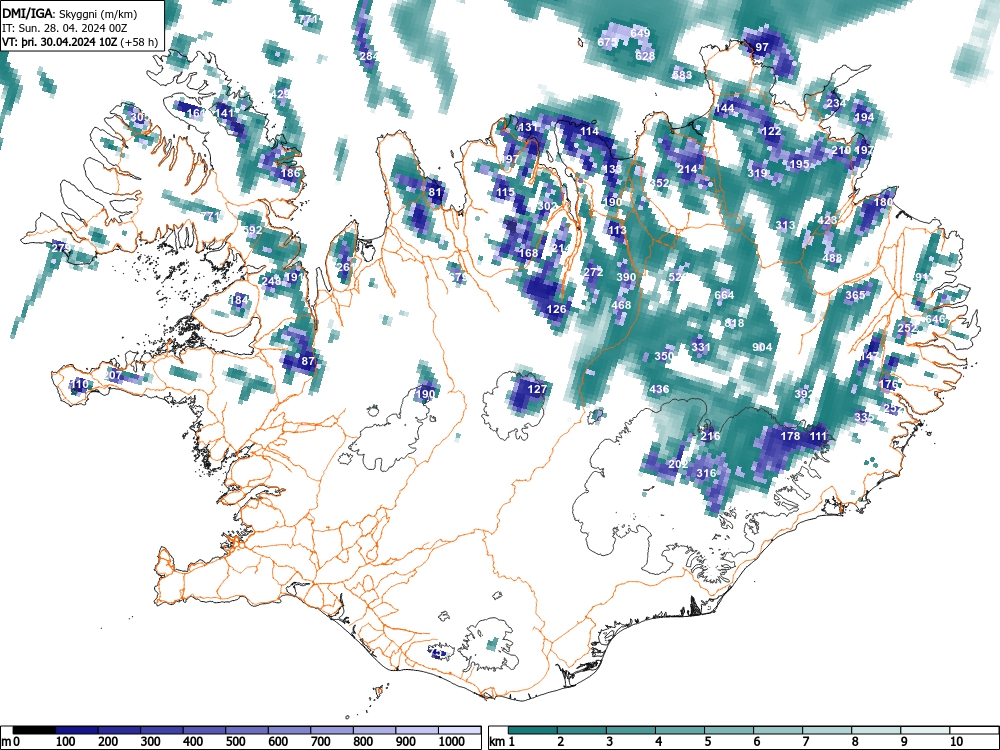Click the visibility value '331'
Screen dimensions: 1000x750
click(700, 347)
